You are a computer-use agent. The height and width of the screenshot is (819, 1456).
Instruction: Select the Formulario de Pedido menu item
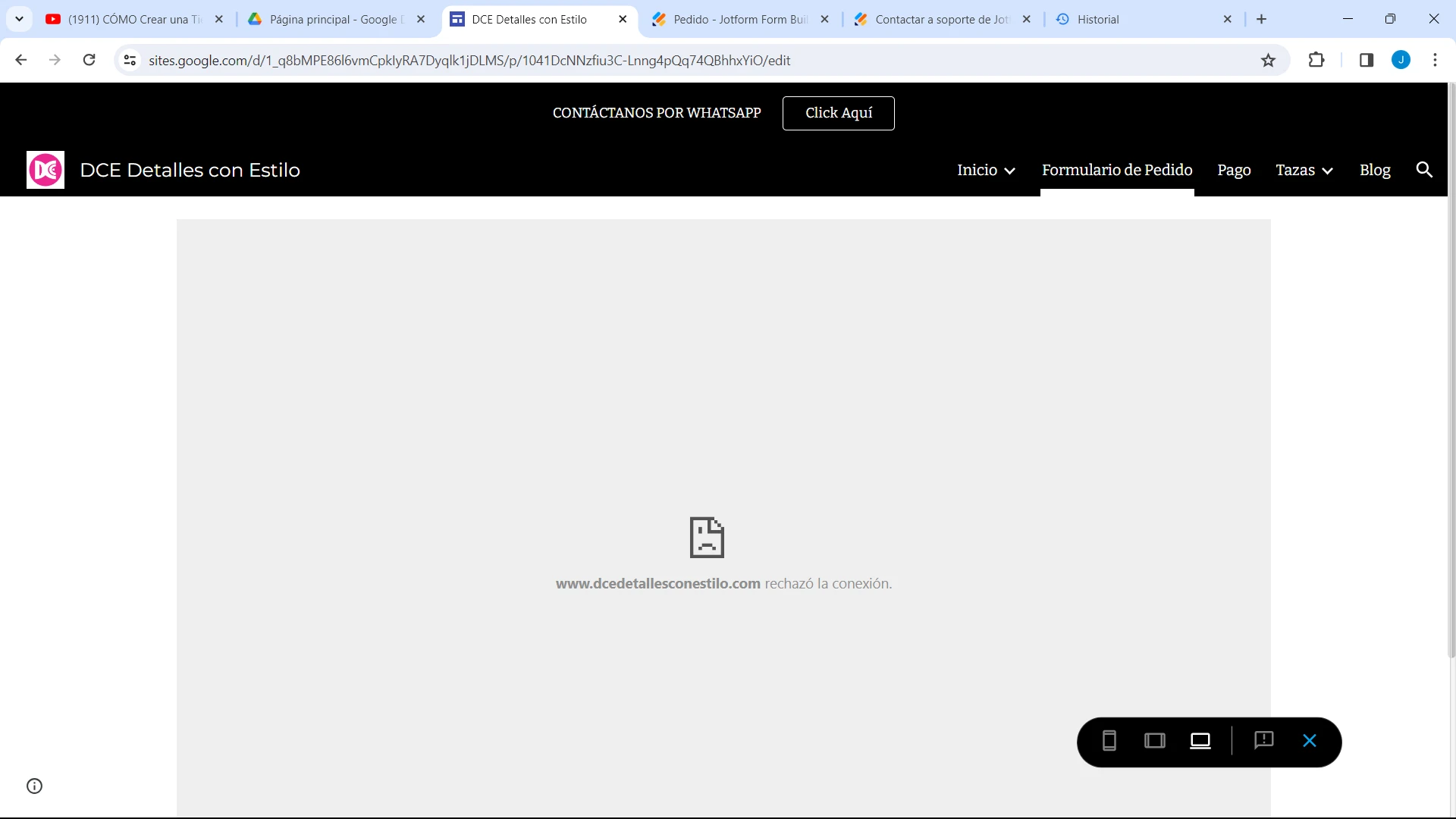[1116, 170]
